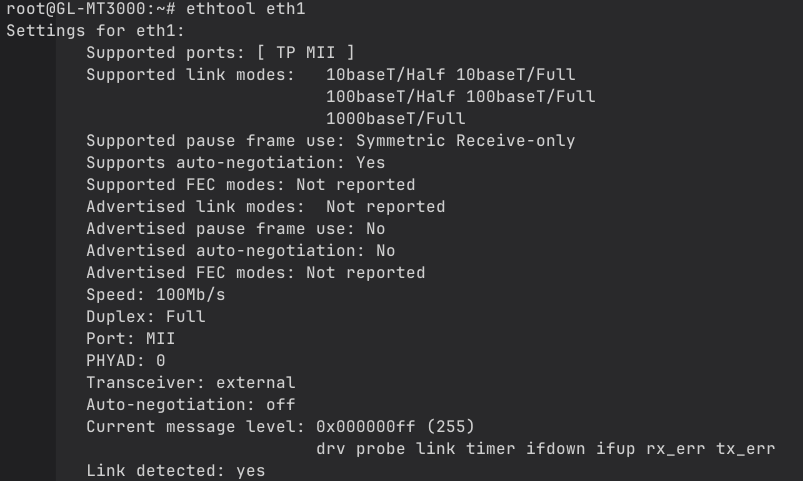Viewport: 803px width, 481px height.
Task: Click the '100baseT/Full' link mode text
Action: pyautogui.click(x=530, y=96)
